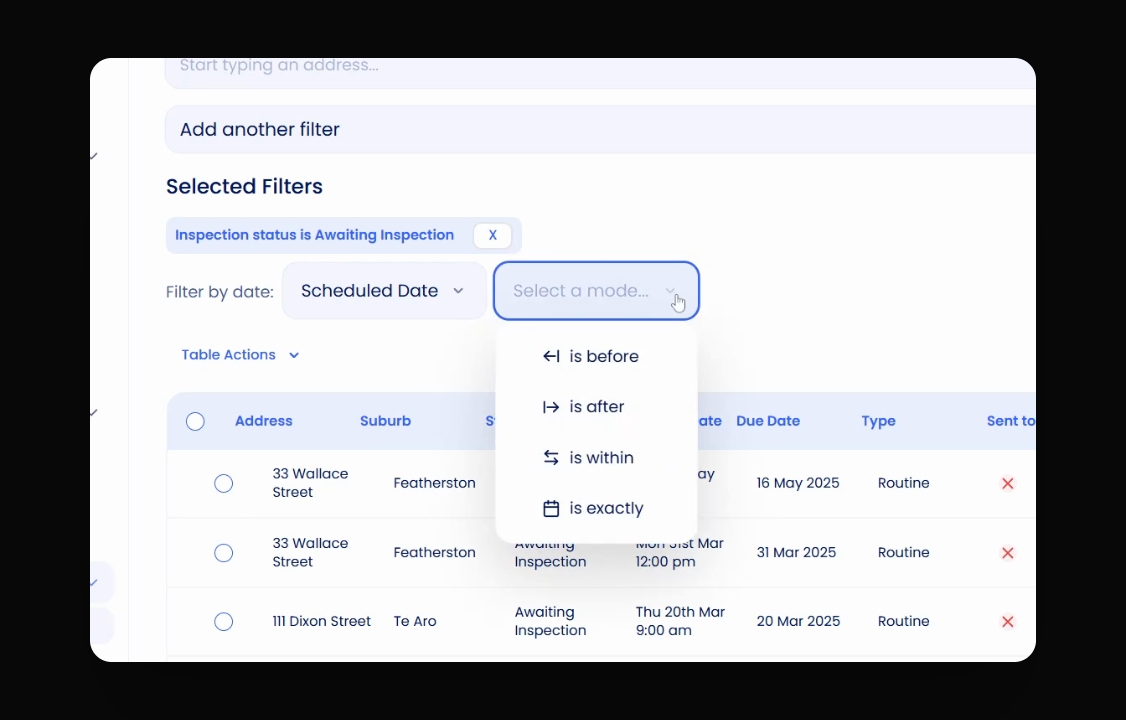Click Awaiting Inspection status in 111 Dixon Street row

tap(550, 621)
